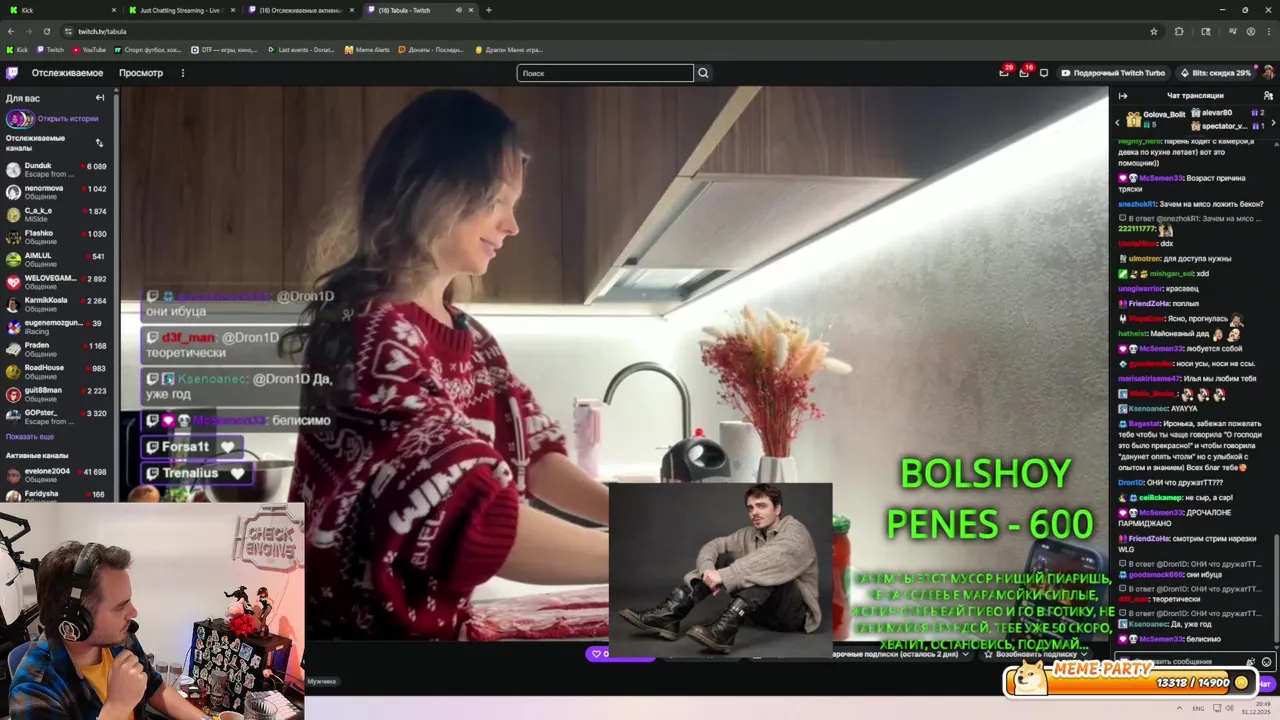The image size is (1280, 720).
Task: Open the three-dot more menu beside Просмотр
Action: pyautogui.click(x=182, y=73)
